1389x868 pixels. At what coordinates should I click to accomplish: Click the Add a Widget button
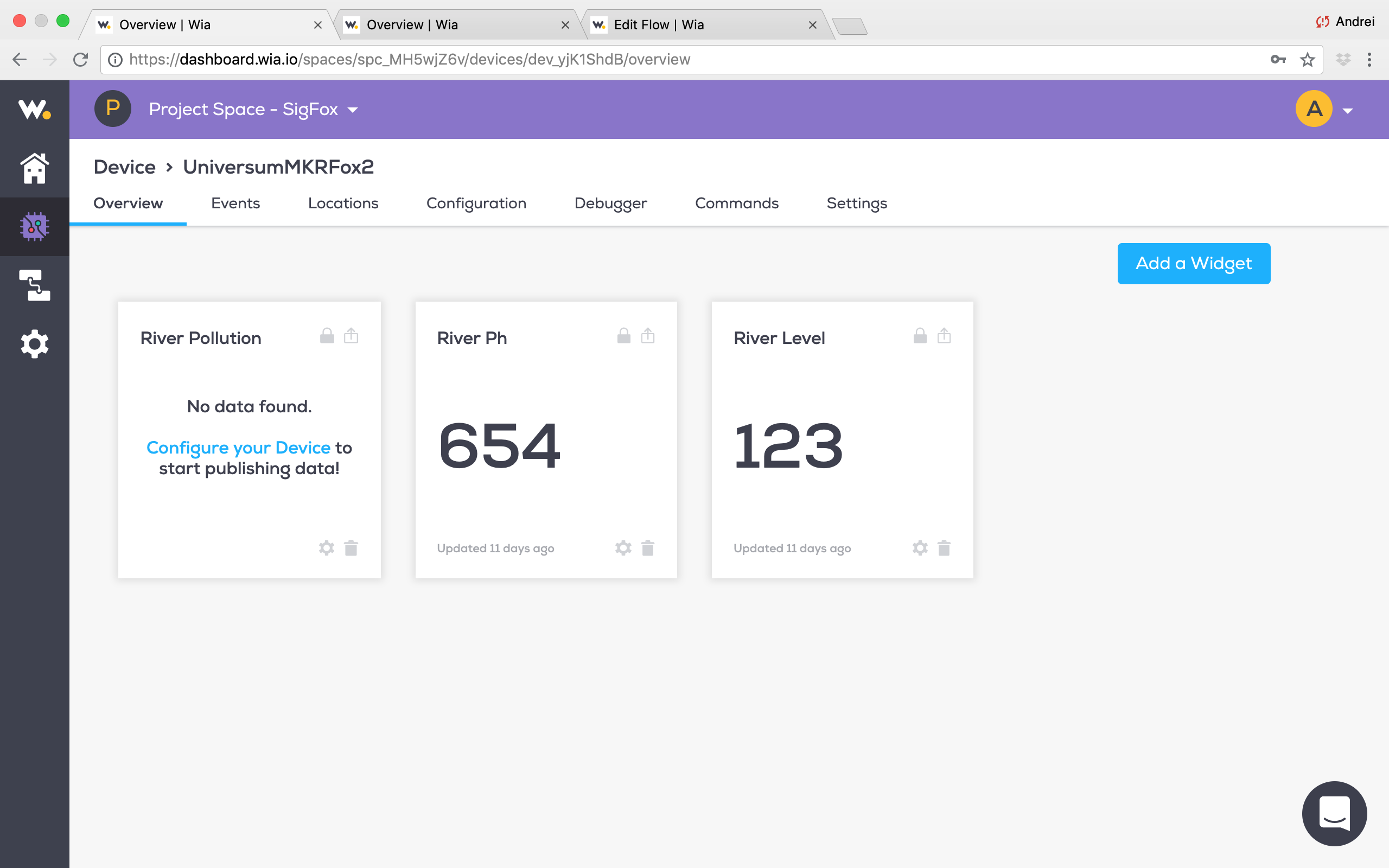point(1193,264)
